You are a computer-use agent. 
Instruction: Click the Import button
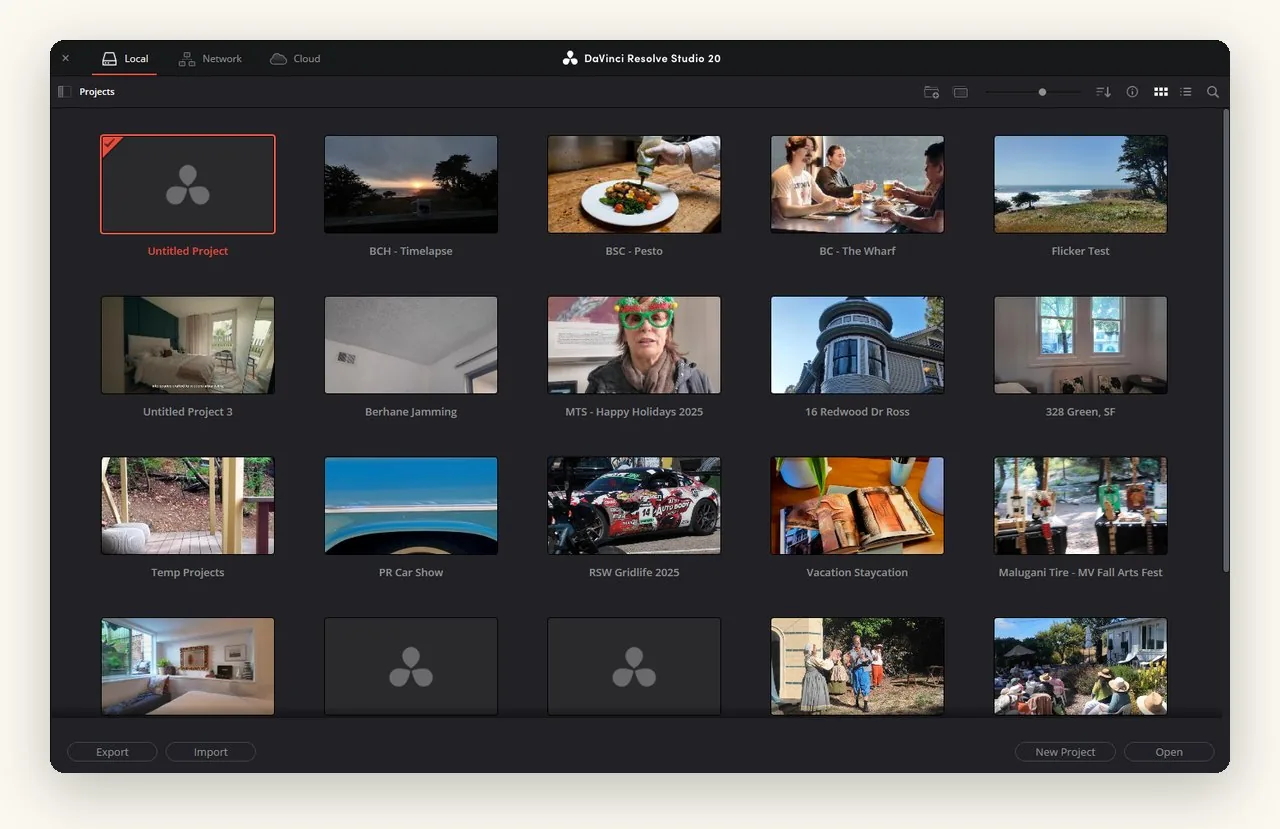coord(211,752)
